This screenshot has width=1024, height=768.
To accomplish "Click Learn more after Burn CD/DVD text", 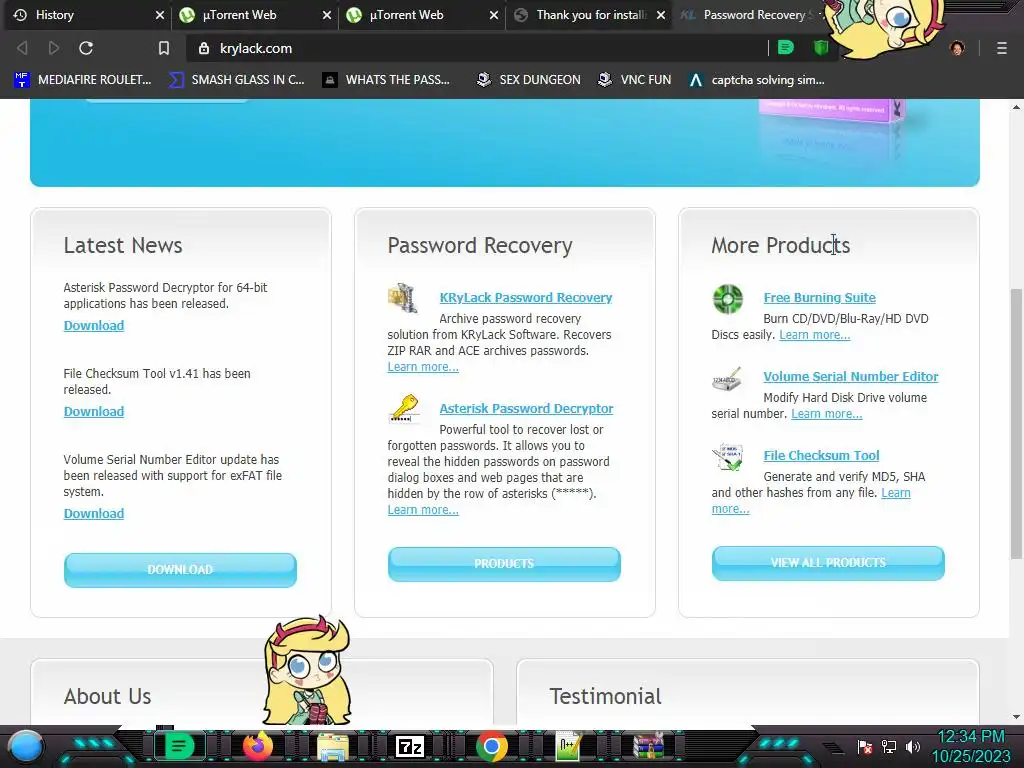I will point(814,334).
